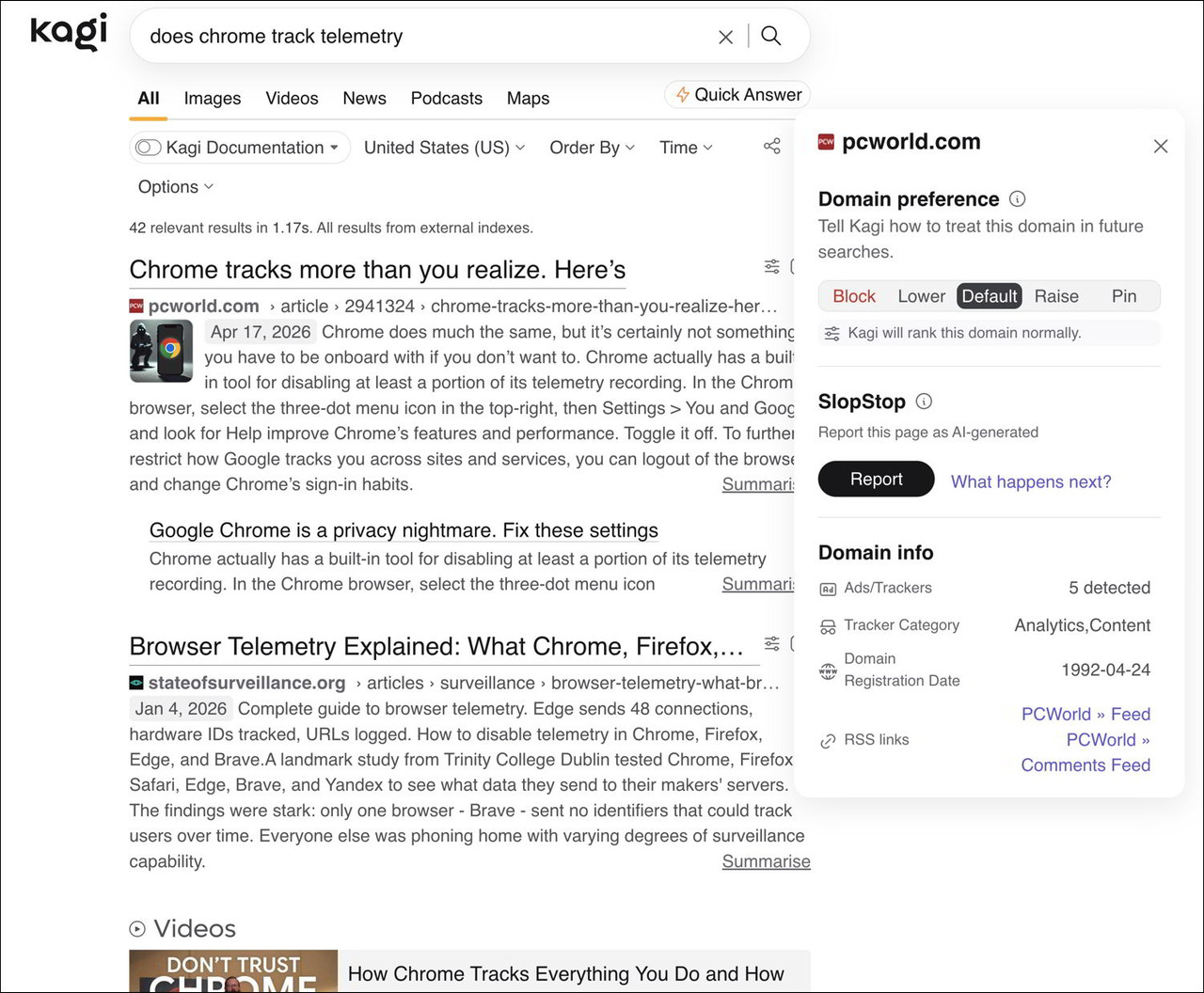Viewport: 1204px width, 993px height.
Task: Expand the Options dropdown
Action: coord(175,187)
